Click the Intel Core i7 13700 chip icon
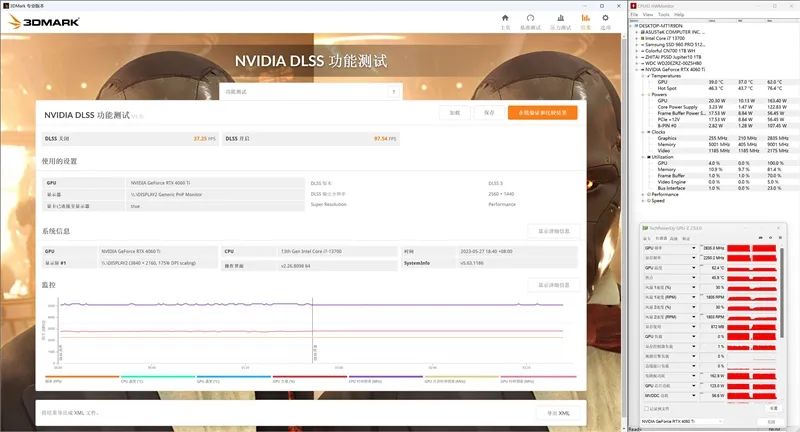The width and height of the screenshot is (800, 432). (642, 38)
